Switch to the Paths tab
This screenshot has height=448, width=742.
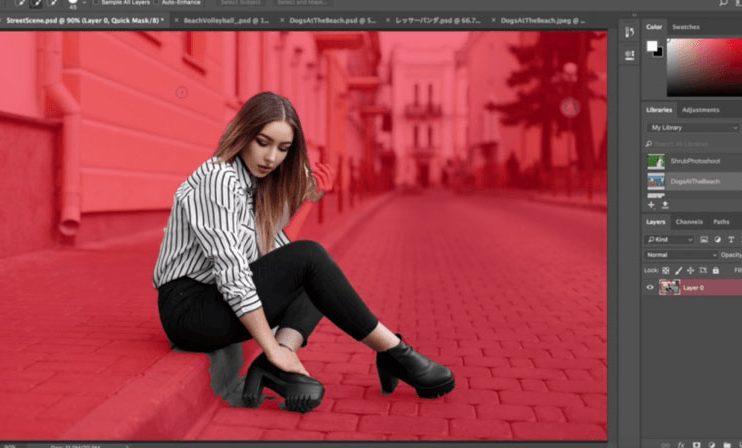tap(721, 222)
